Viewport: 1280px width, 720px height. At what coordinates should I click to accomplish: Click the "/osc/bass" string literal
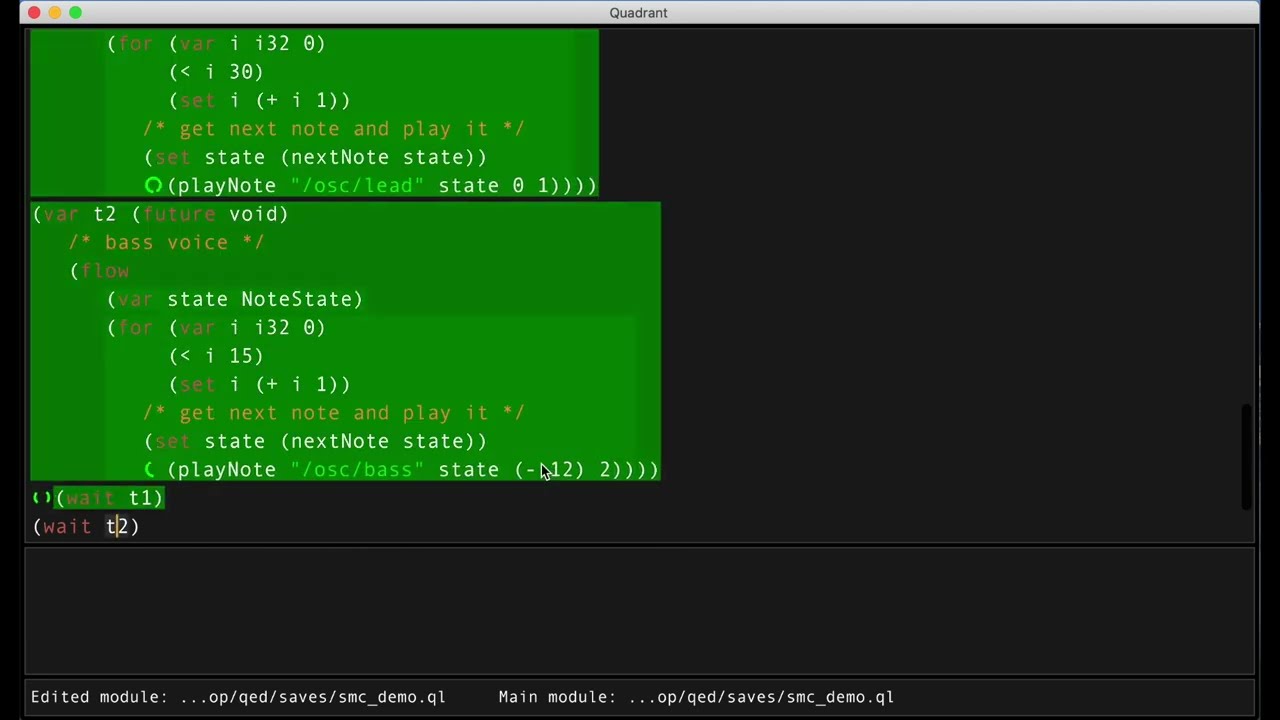358,469
